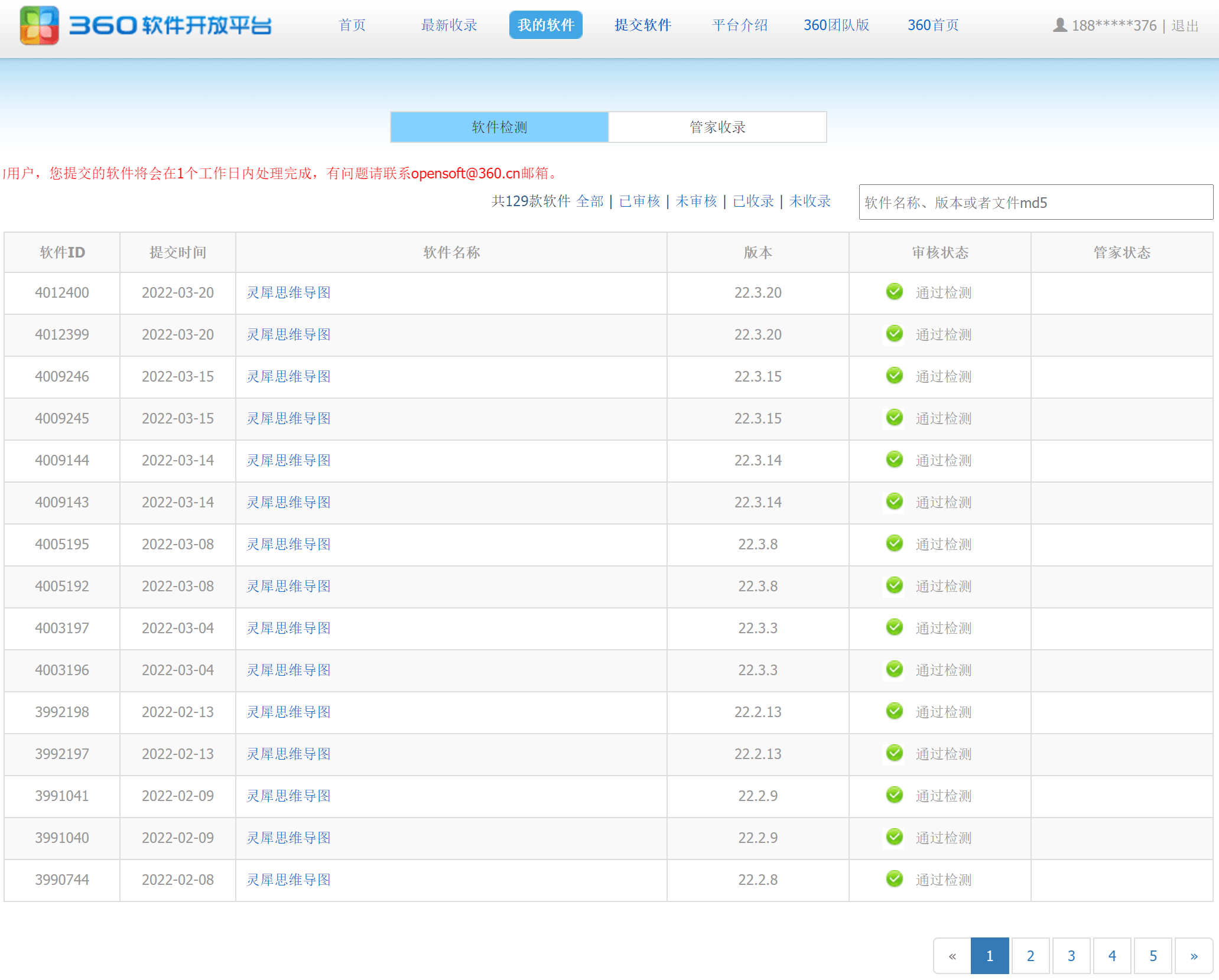Click the 软件名称 column header
Image resolution: width=1219 pixels, height=980 pixels.
click(x=451, y=252)
